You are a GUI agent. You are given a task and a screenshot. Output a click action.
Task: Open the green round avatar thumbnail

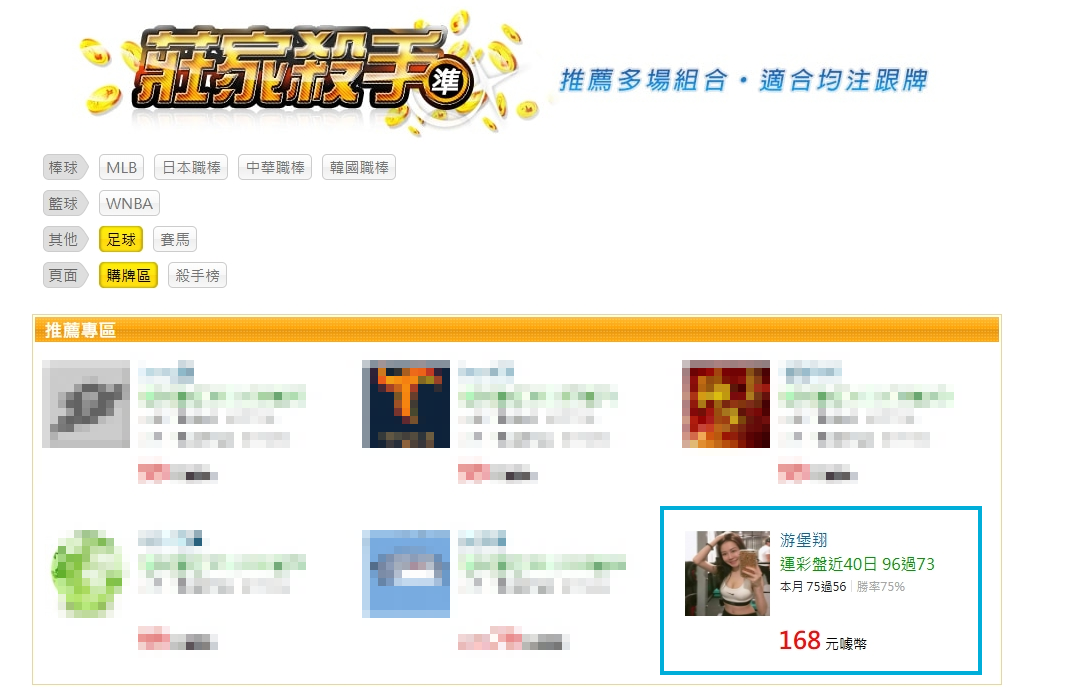tap(86, 573)
